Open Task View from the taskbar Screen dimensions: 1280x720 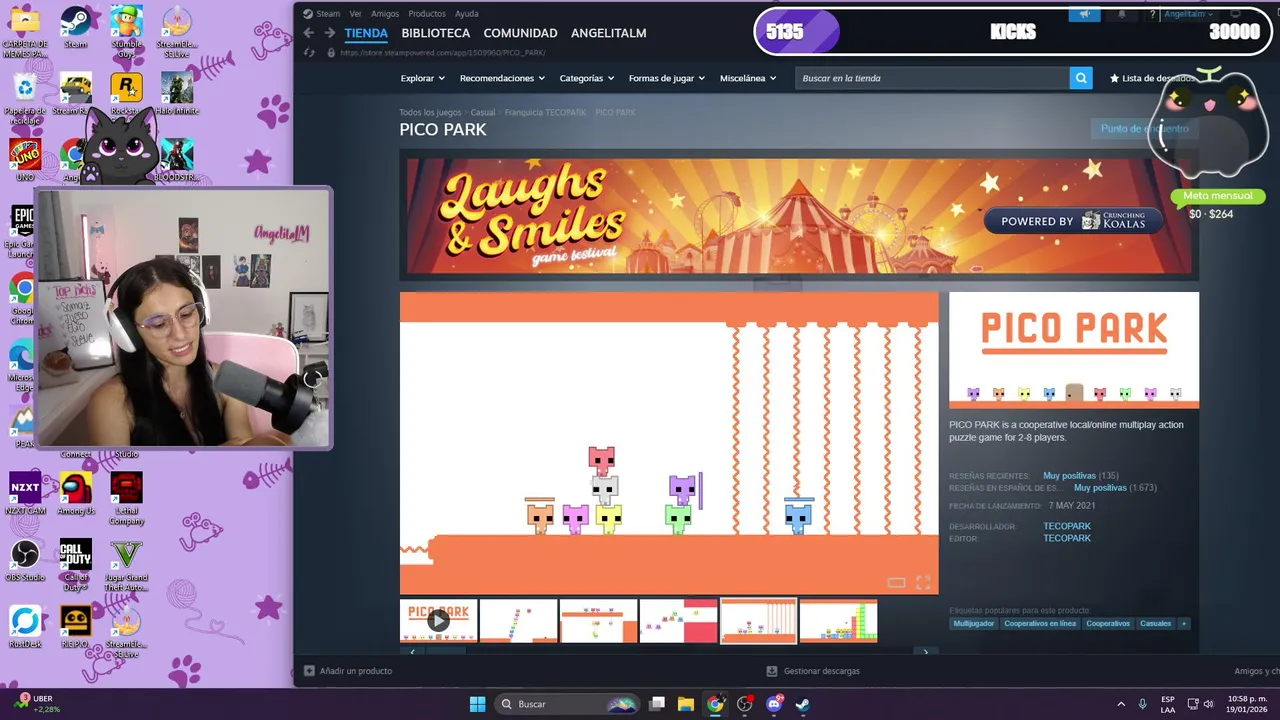657,704
